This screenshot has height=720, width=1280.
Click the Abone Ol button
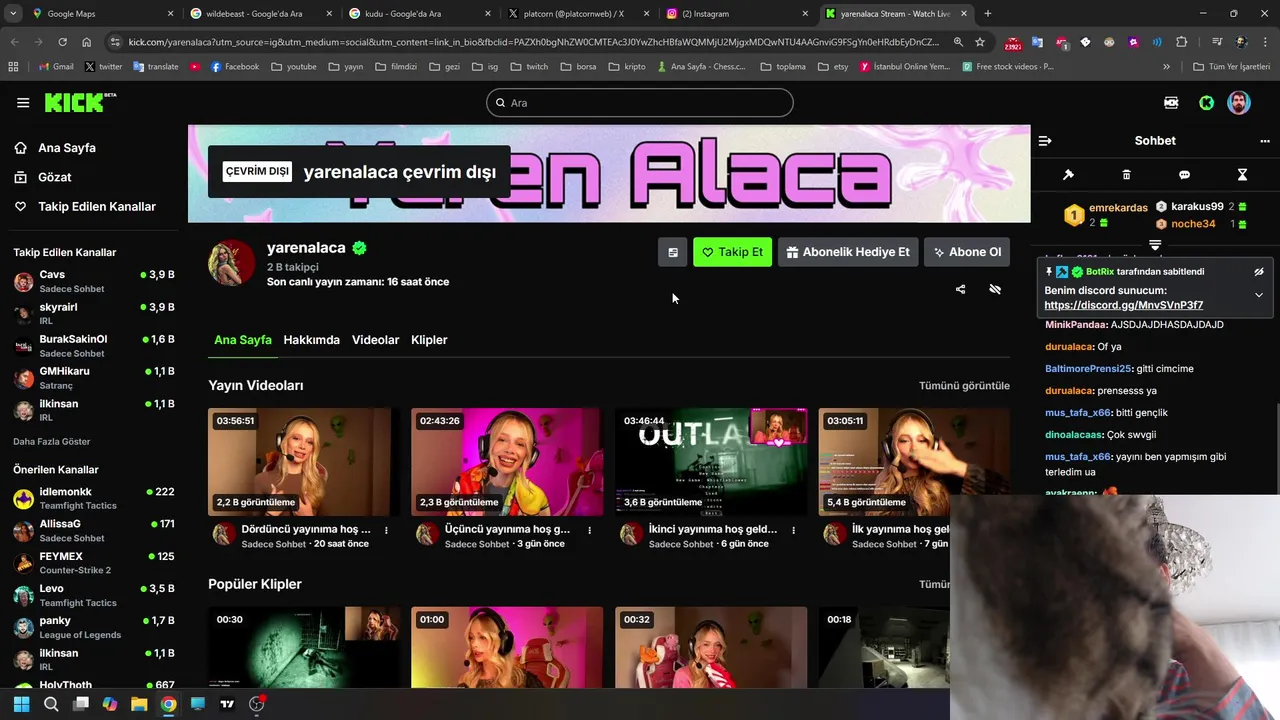pyautogui.click(x=967, y=252)
